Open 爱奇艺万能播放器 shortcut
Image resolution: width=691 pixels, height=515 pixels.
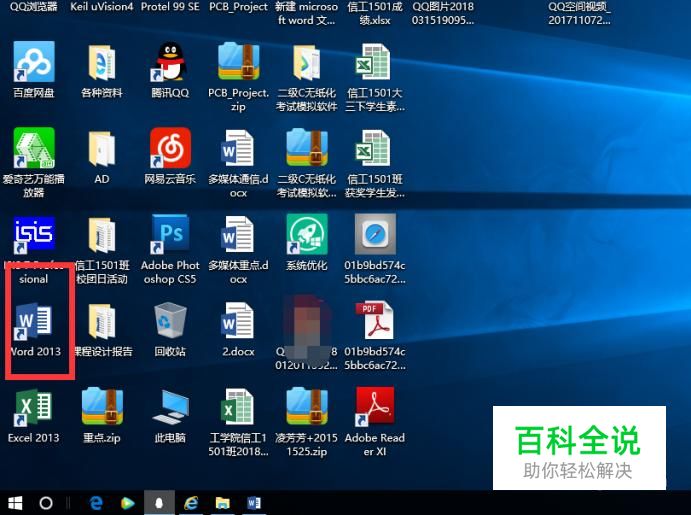point(34,149)
